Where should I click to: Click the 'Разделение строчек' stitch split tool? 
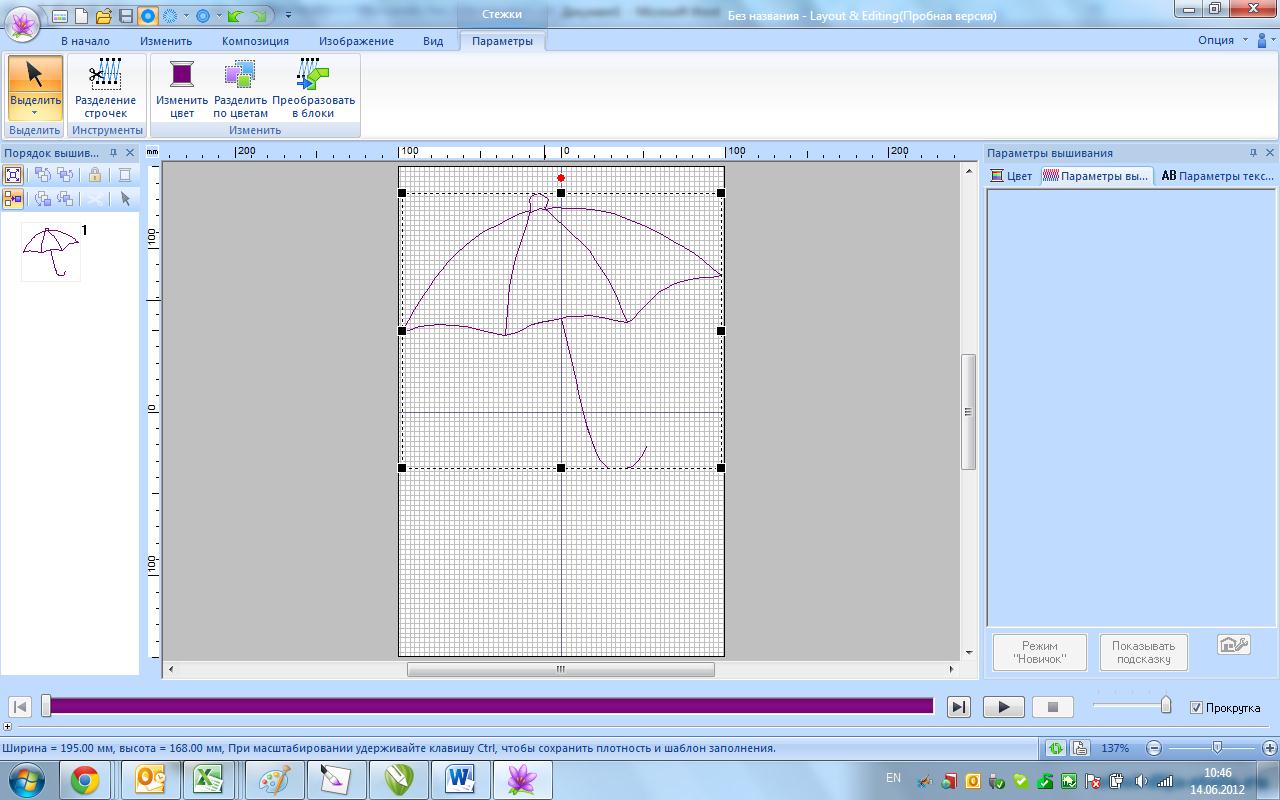click(105, 88)
